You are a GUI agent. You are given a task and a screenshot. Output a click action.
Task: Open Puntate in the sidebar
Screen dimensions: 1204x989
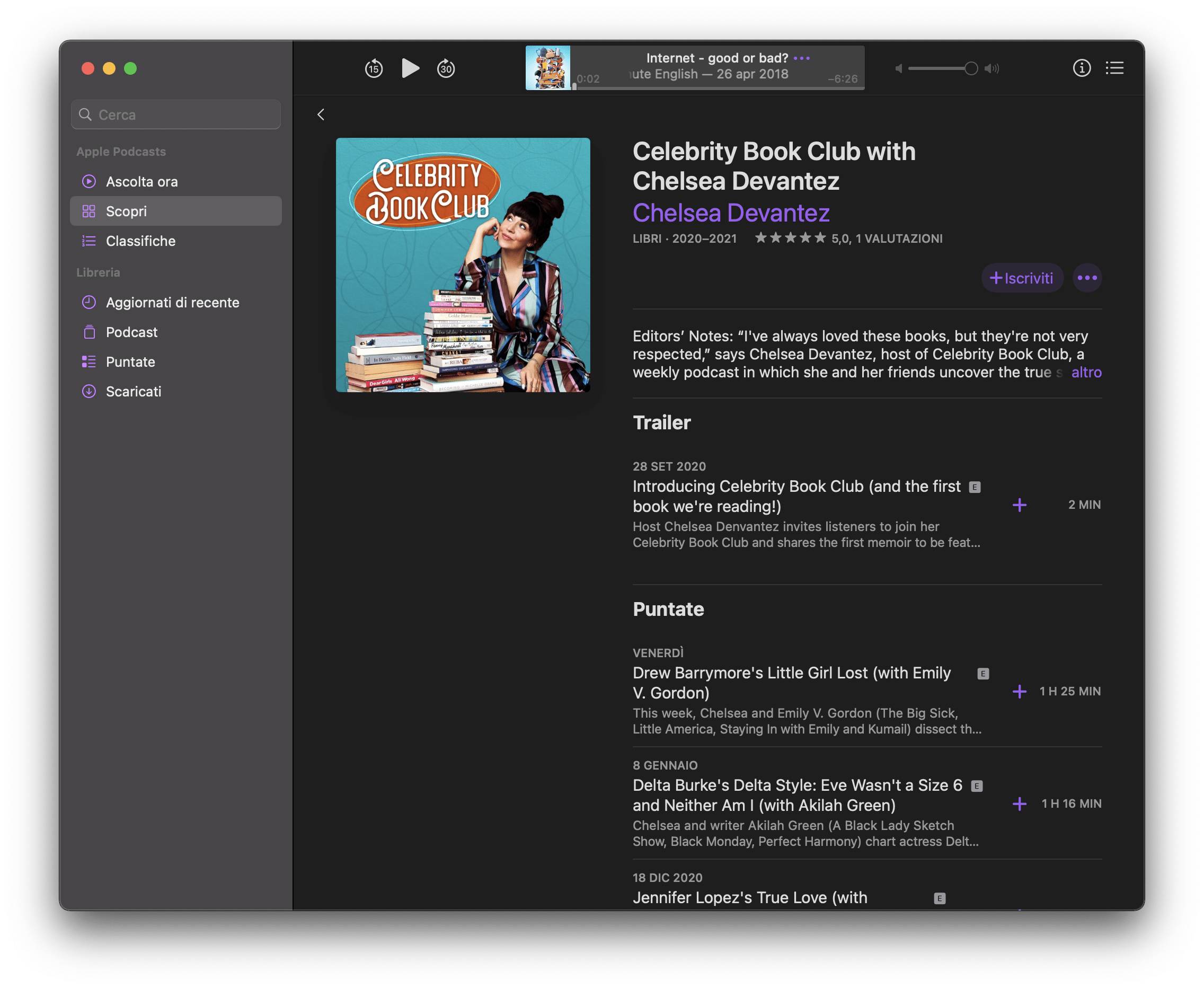pyautogui.click(x=176, y=362)
